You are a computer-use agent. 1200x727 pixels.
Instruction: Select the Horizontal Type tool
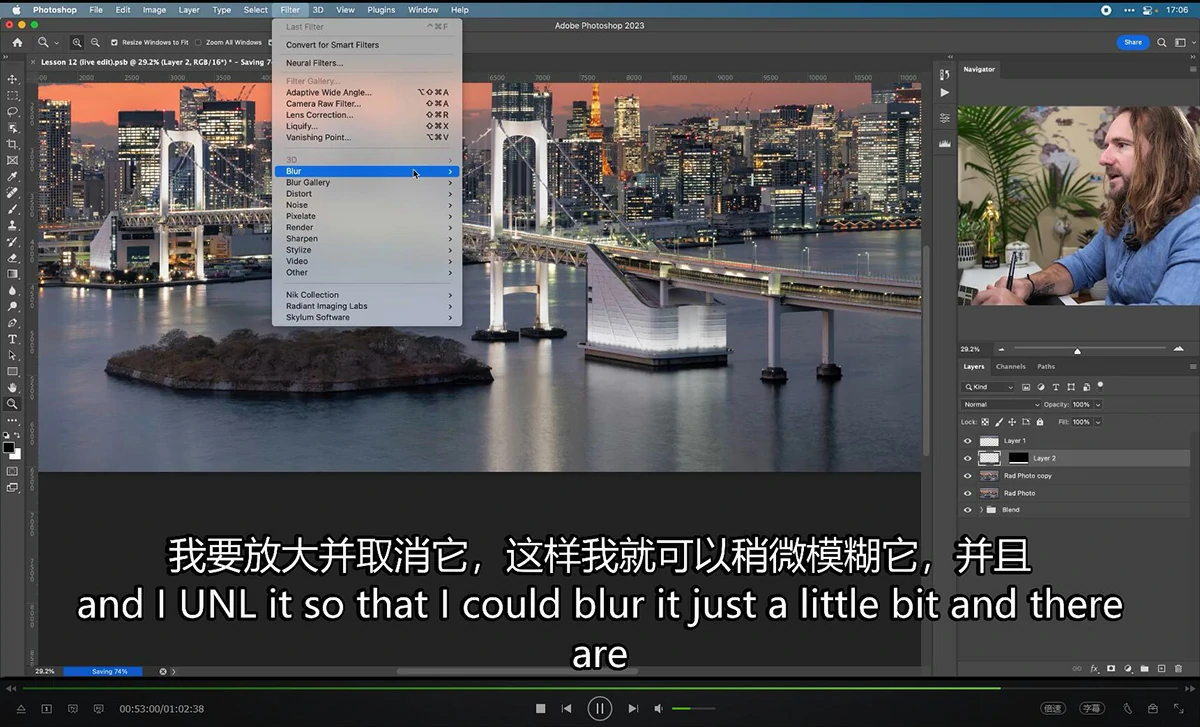tap(12, 339)
